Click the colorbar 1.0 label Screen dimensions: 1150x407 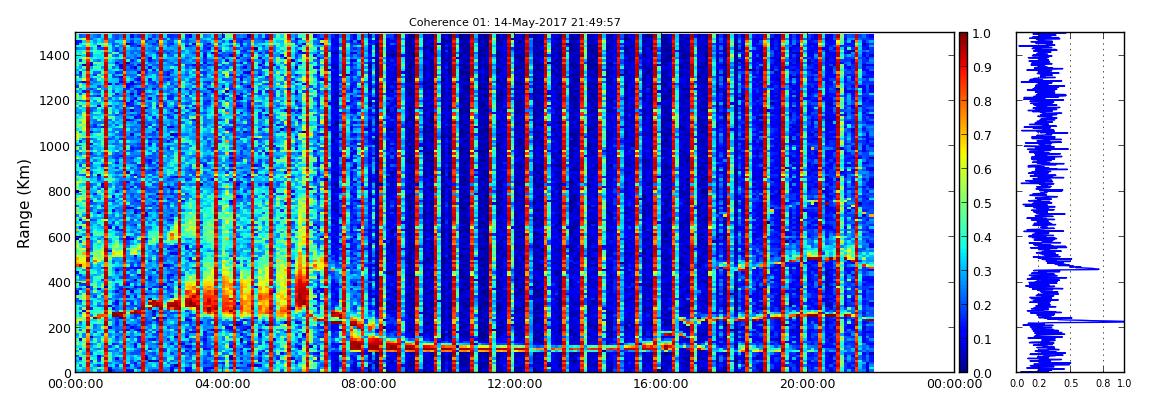point(982,34)
